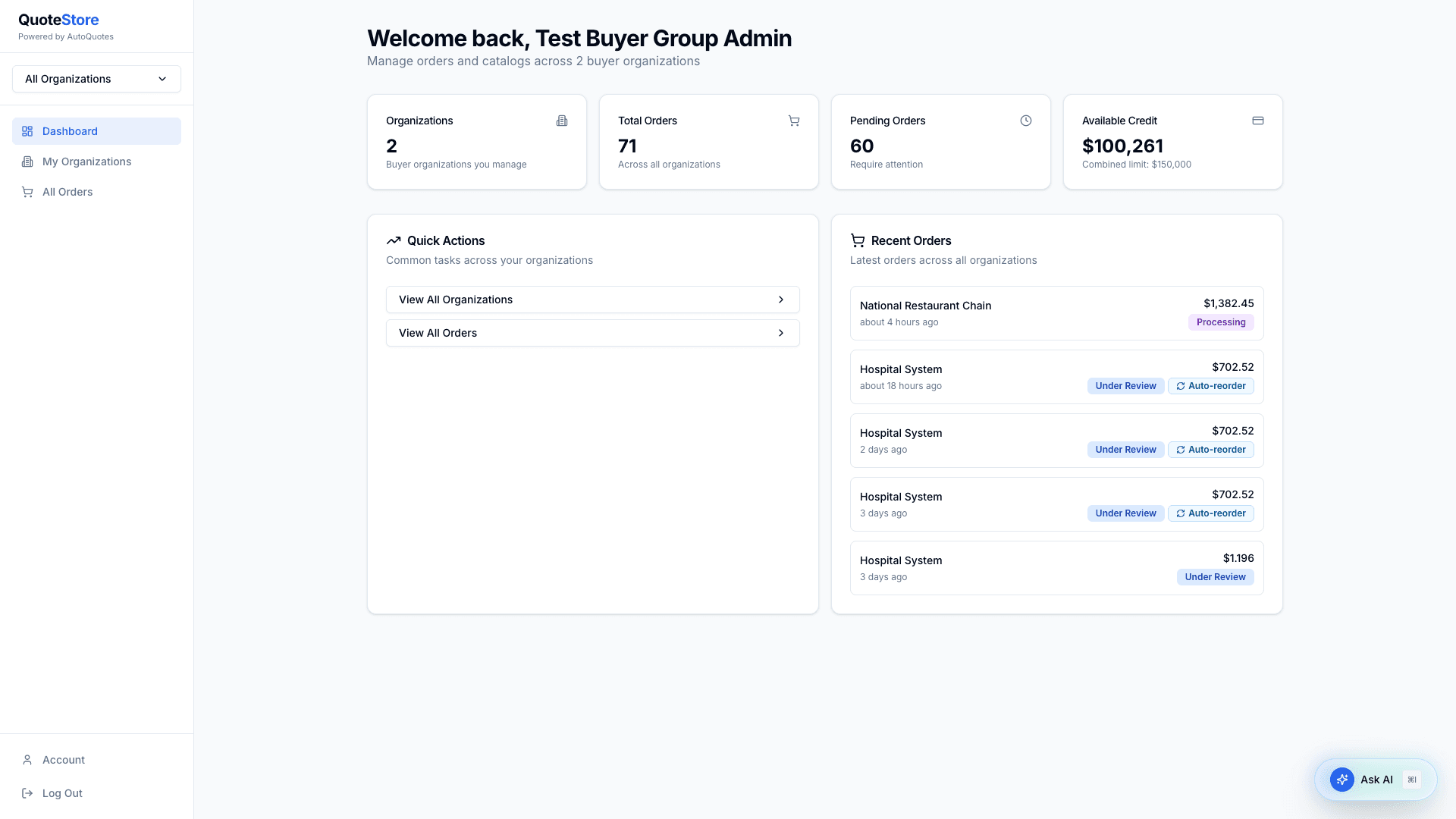Go to the Dashboard menu item

click(x=96, y=131)
